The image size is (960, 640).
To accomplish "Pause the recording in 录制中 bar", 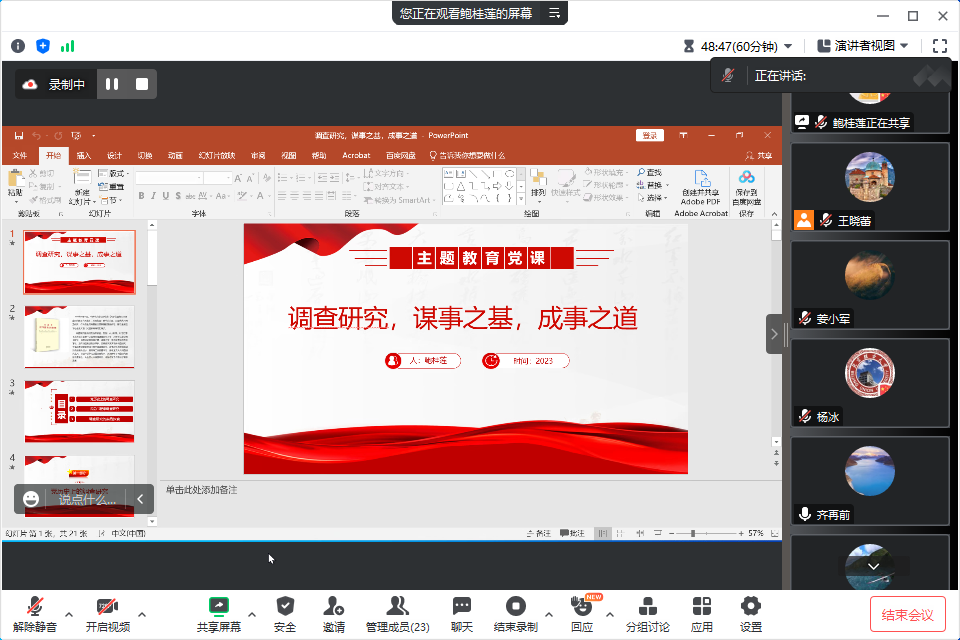I will point(113,85).
